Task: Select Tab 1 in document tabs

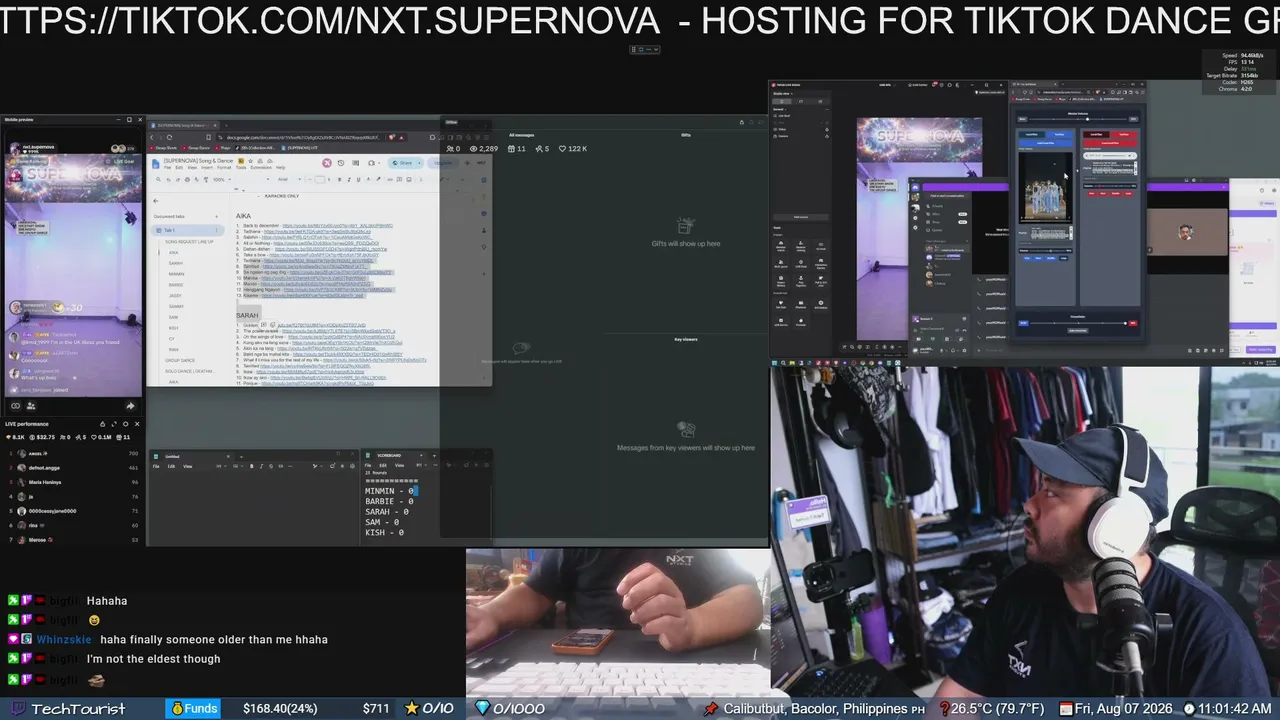Action: tap(189, 230)
